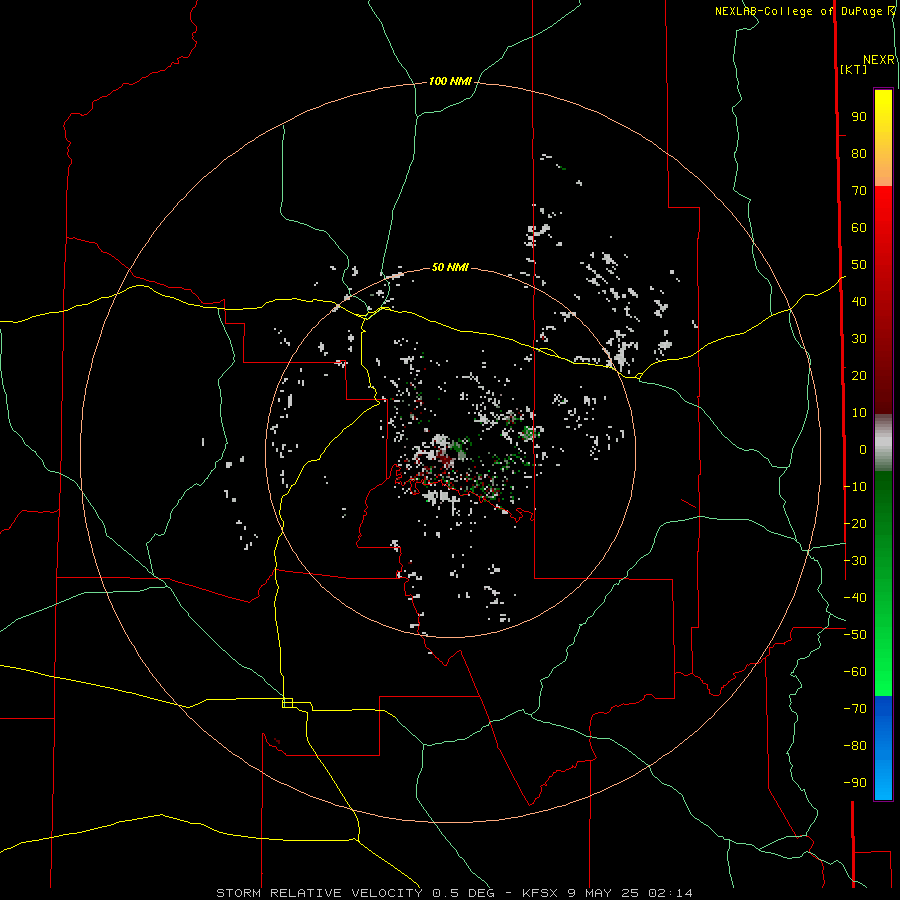Click the "-20" value on velocity scale
Image resolution: width=900 pixels, height=900 pixels.
(x=855, y=524)
